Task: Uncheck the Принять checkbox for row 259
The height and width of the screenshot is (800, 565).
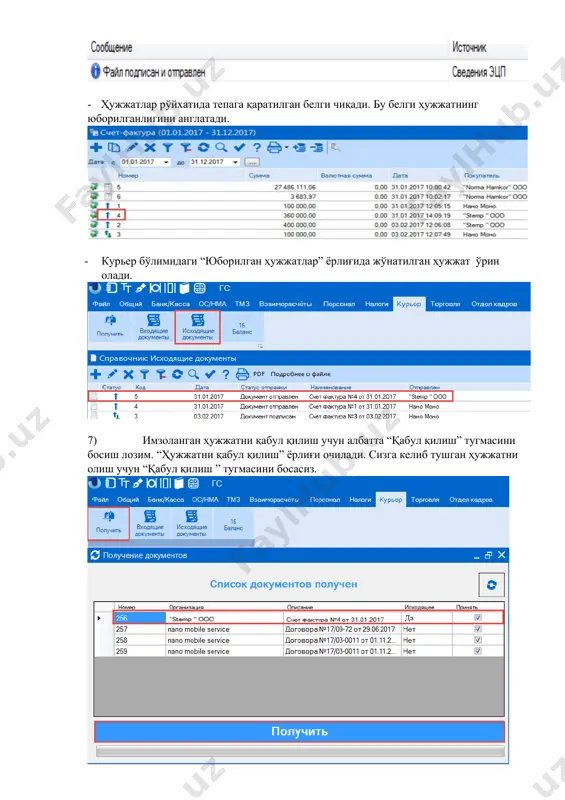Action: [478, 651]
